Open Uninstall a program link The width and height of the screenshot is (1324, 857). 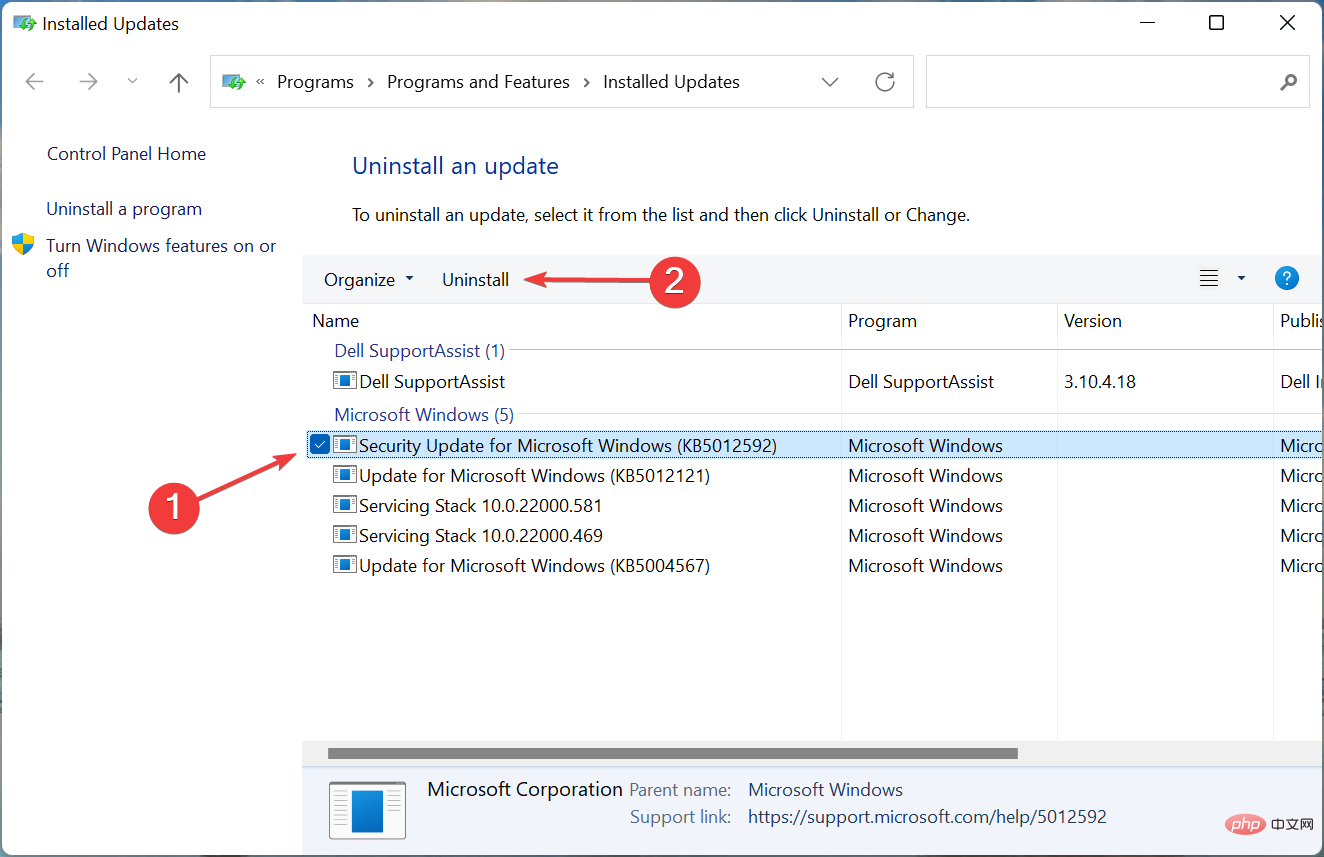tap(124, 209)
